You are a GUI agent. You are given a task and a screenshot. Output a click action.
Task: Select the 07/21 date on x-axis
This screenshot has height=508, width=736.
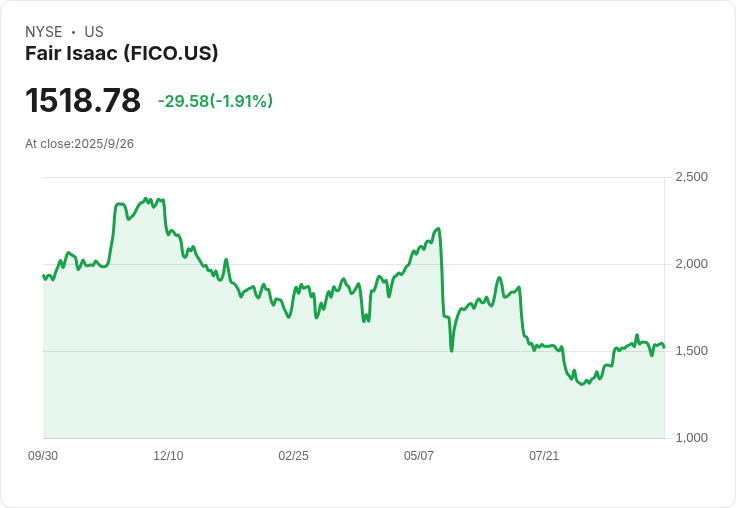pyautogui.click(x=544, y=456)
